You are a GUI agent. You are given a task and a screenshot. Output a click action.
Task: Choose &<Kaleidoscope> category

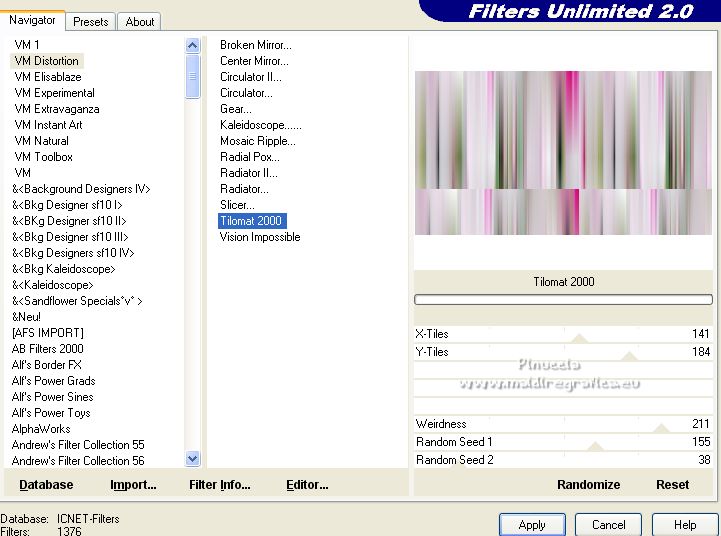coord(52,285)
